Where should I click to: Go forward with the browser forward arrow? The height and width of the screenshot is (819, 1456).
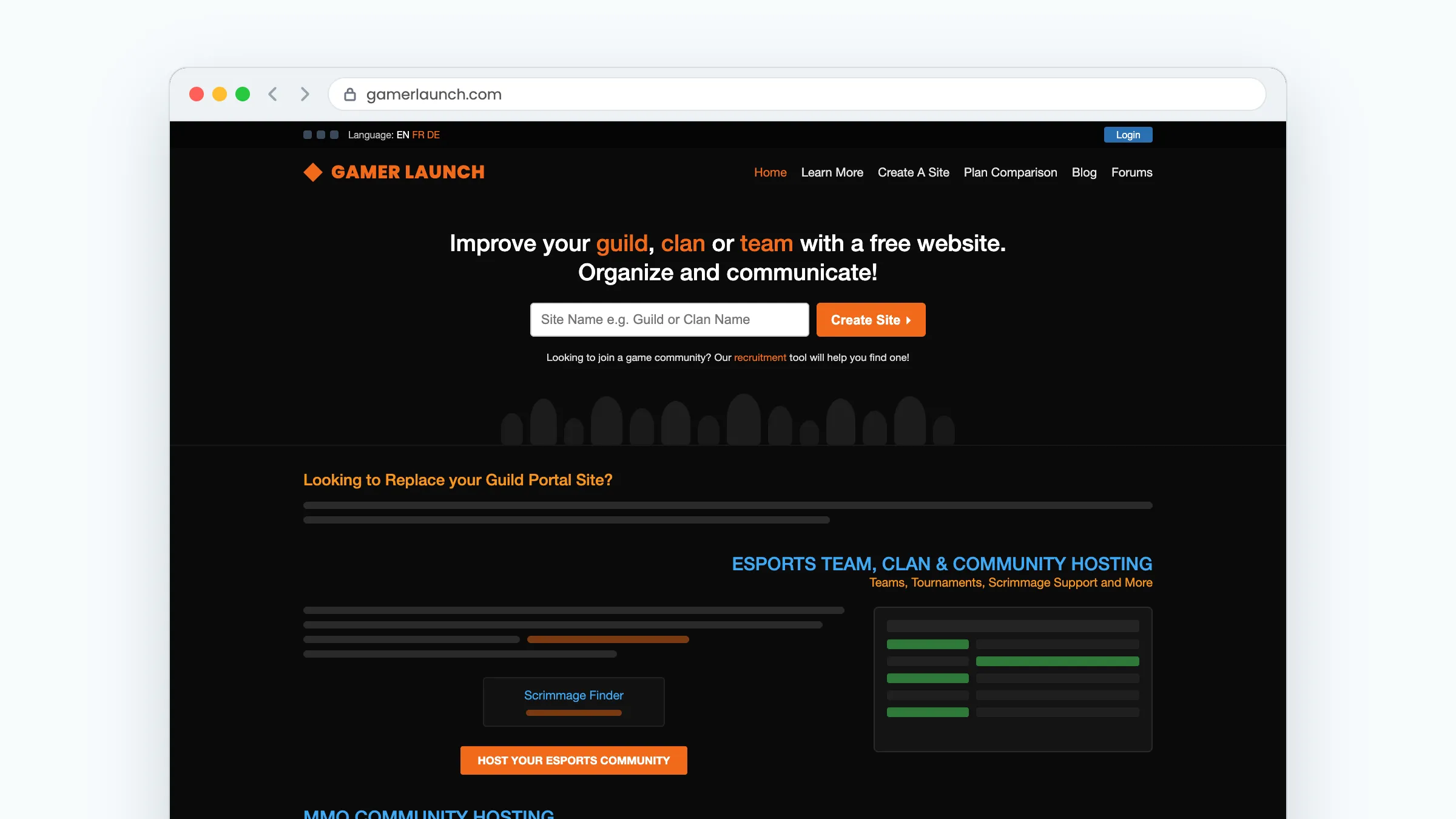(305, 94)
